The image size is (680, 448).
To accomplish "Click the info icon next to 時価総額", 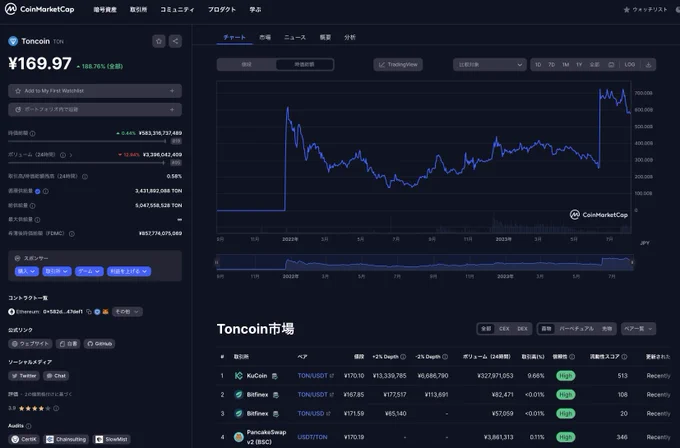I will [x=33, y=134].
